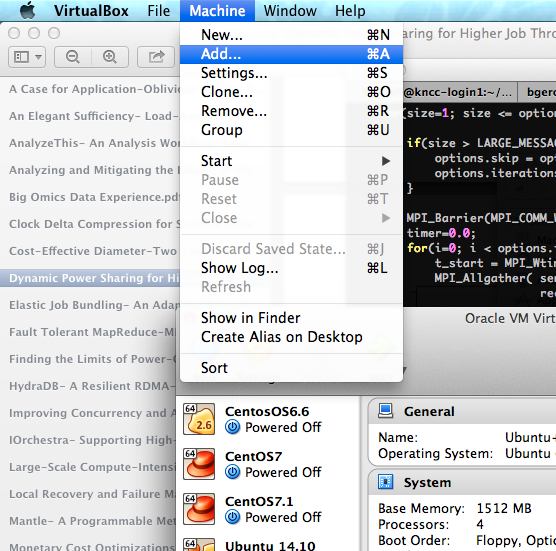Viewport: 556px width, 551px height.
Task: Switch to the @kncc-login1 terminal tab
Action: 460,92
